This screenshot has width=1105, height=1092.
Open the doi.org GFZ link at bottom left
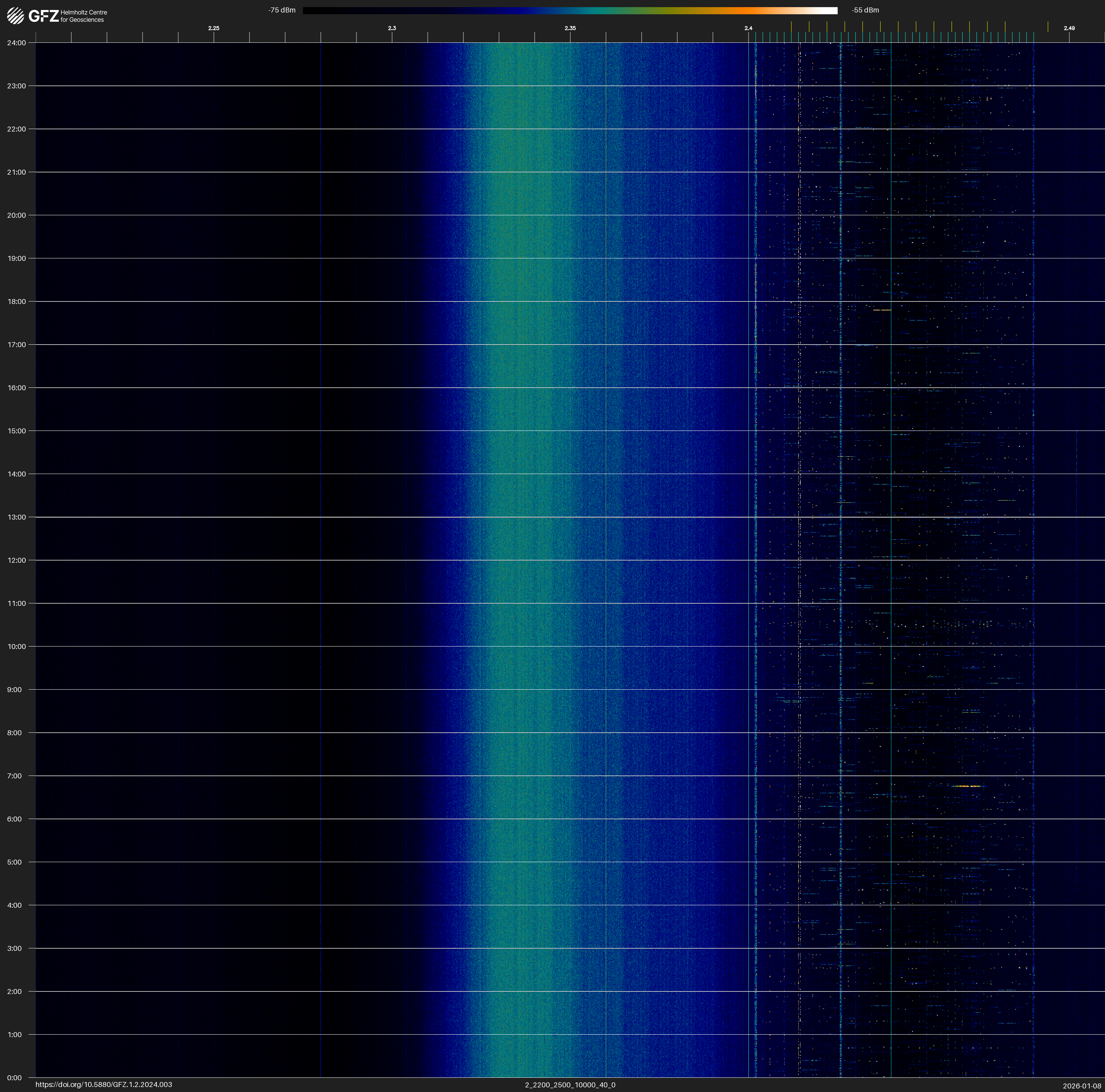tap(103, 1085)
